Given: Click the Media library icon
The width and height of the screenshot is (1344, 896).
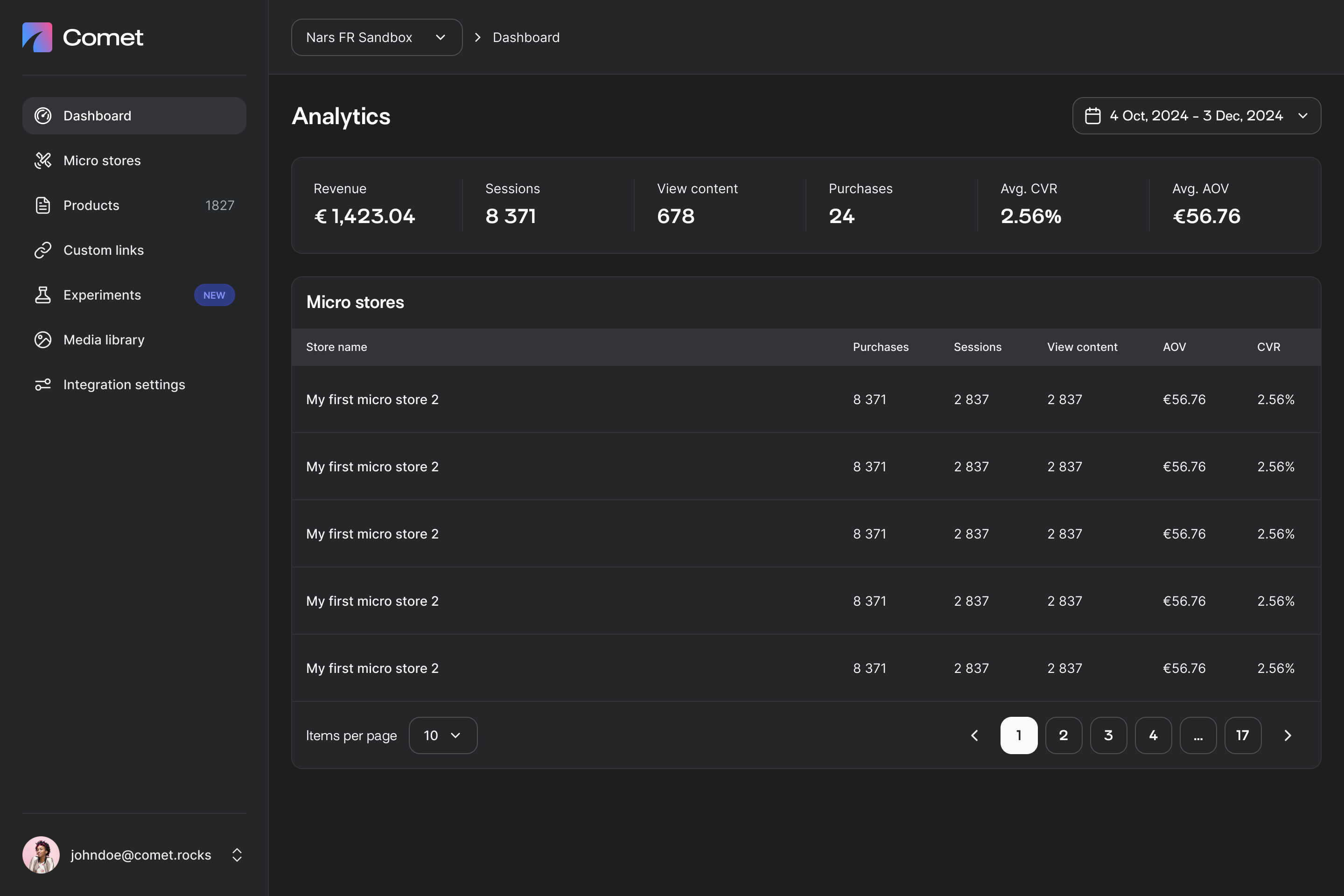Looking at the screenshot, I should (43, 340).
